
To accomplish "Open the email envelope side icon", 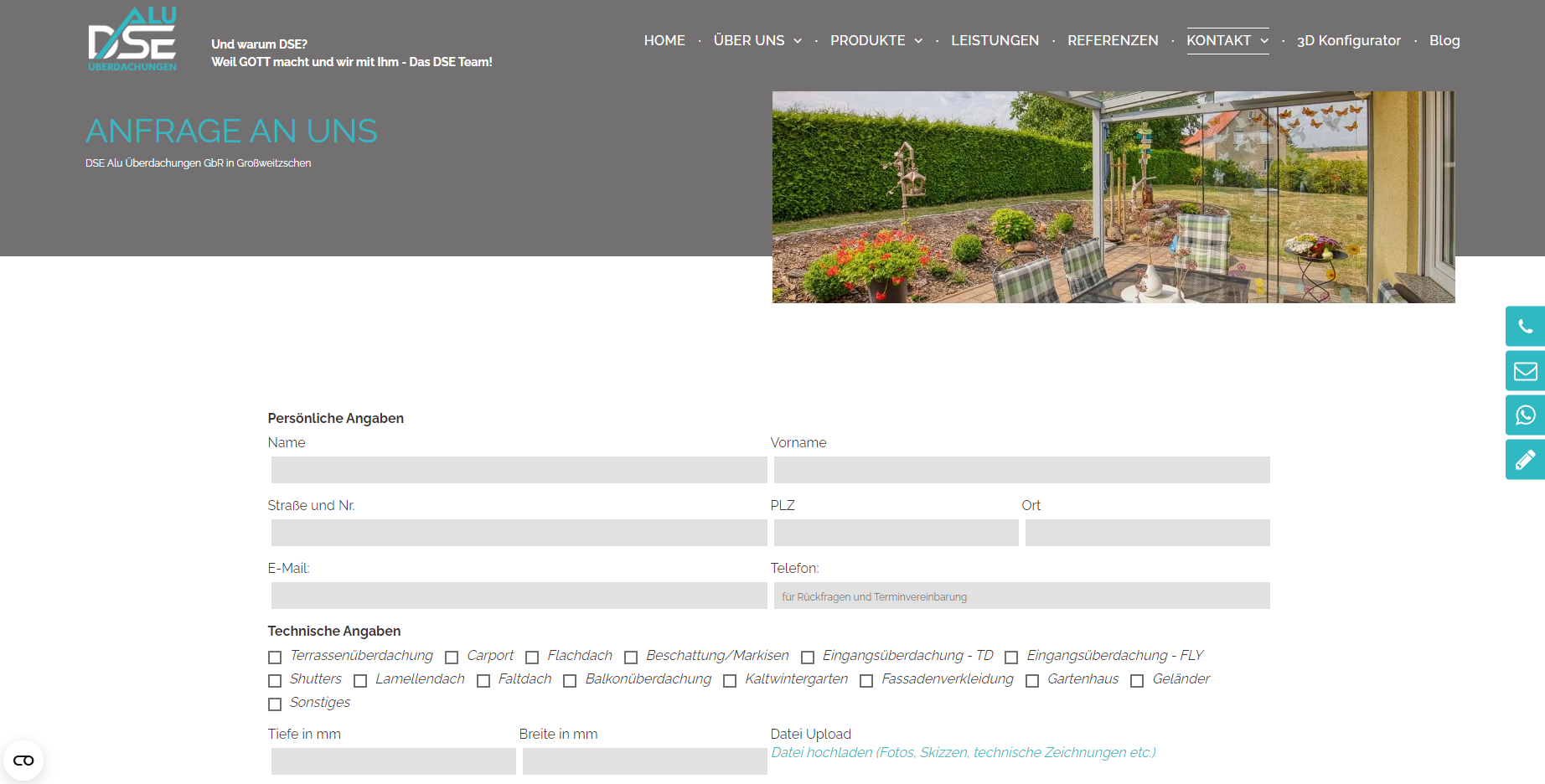I will click(1525, 371).
